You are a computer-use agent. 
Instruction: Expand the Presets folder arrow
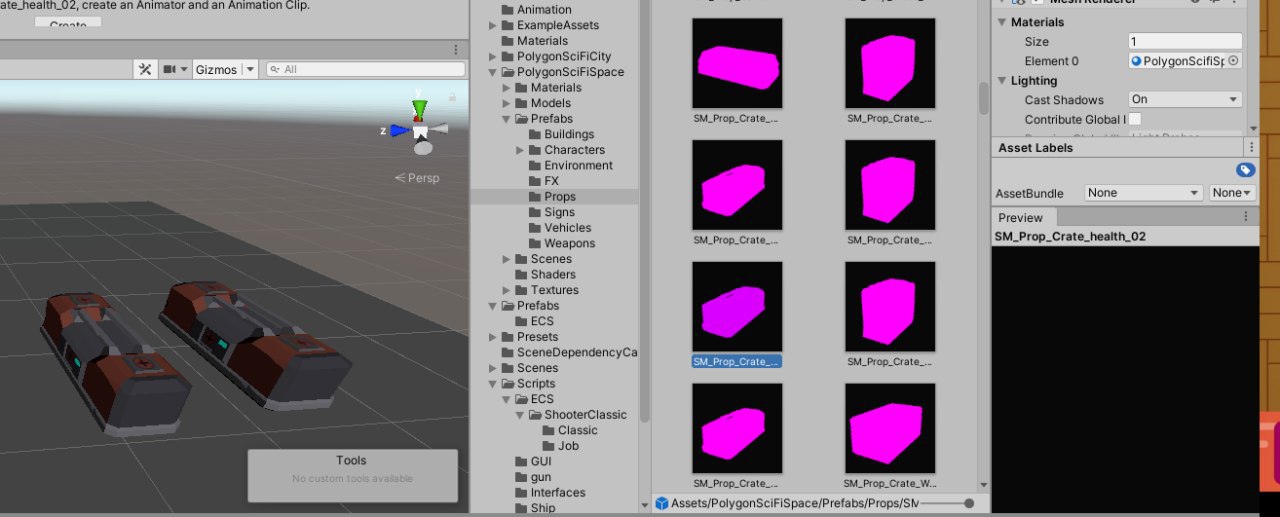click(x=492, y=337)
